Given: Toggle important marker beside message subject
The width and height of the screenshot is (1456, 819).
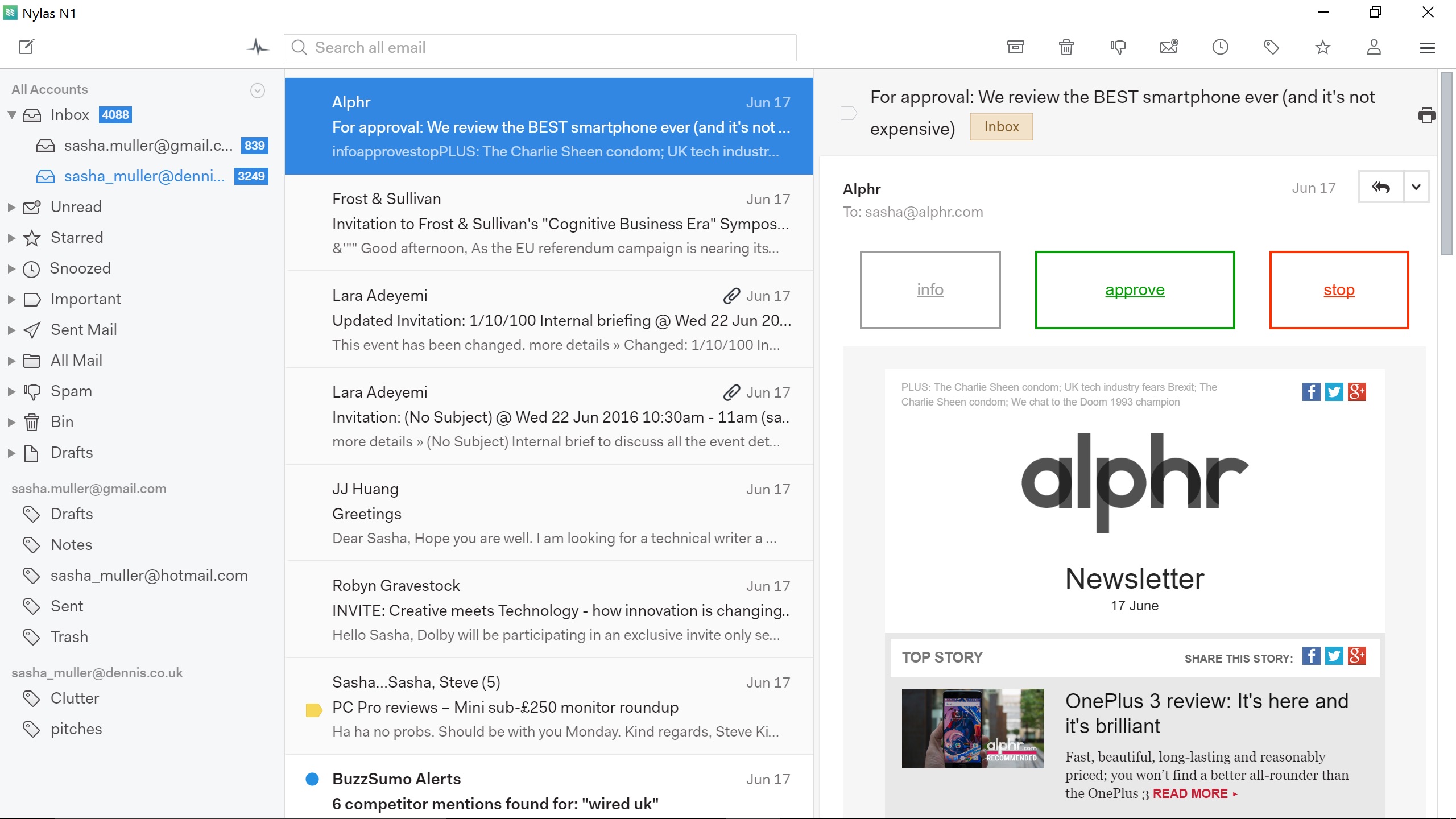Looking at the screenshot, I should pos(849,113).
